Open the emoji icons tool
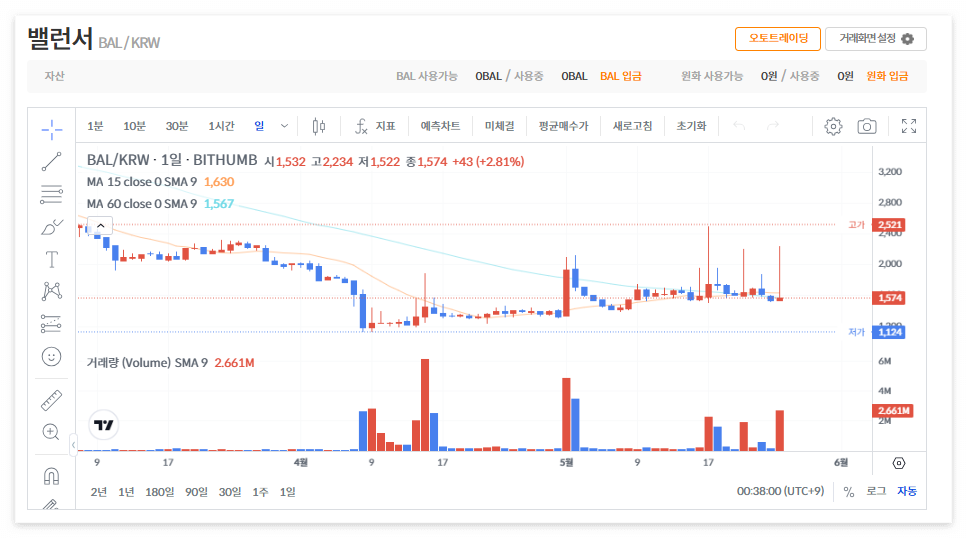Screen dimensions: 967x538 coord(52,357)
